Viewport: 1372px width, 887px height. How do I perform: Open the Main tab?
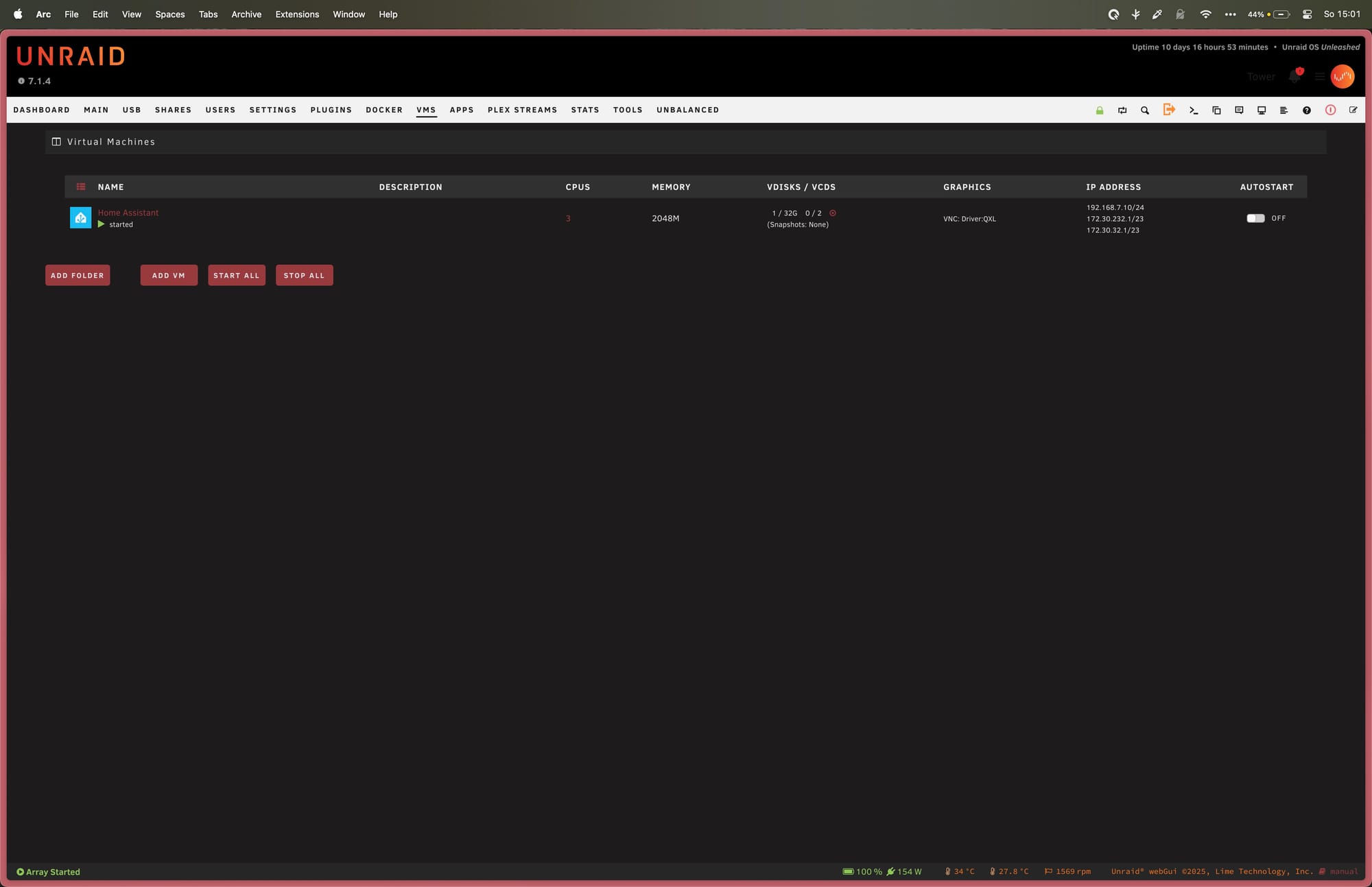tap(96, 110)
